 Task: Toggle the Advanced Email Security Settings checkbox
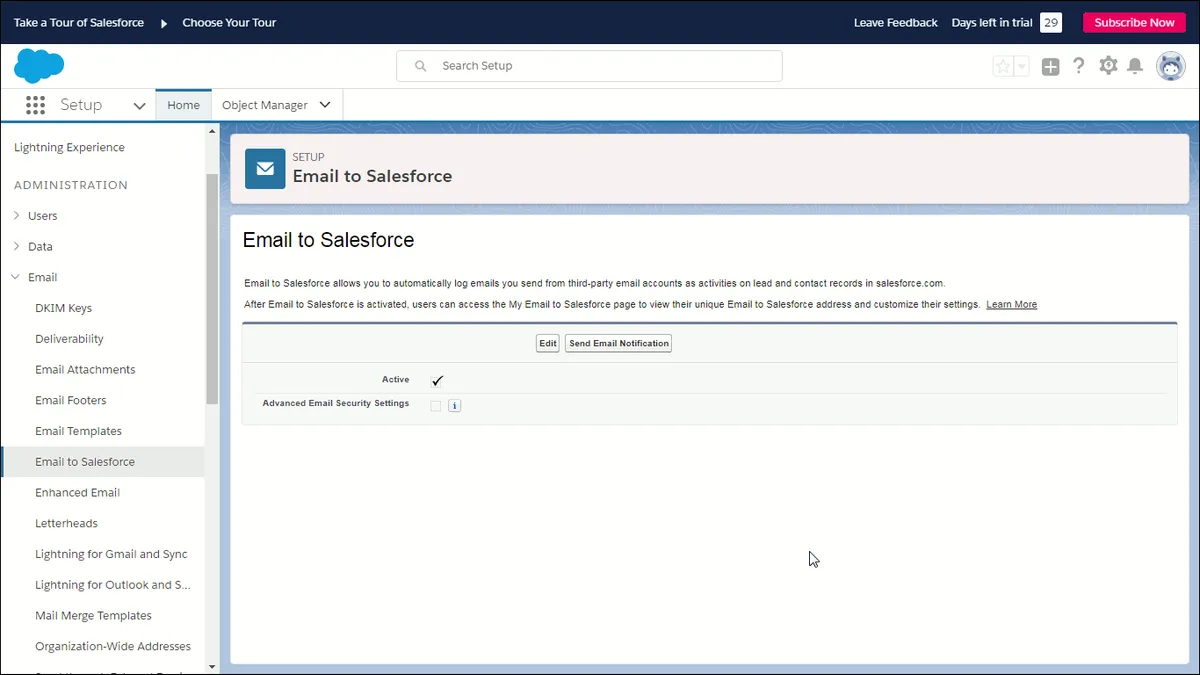[436, 406]
